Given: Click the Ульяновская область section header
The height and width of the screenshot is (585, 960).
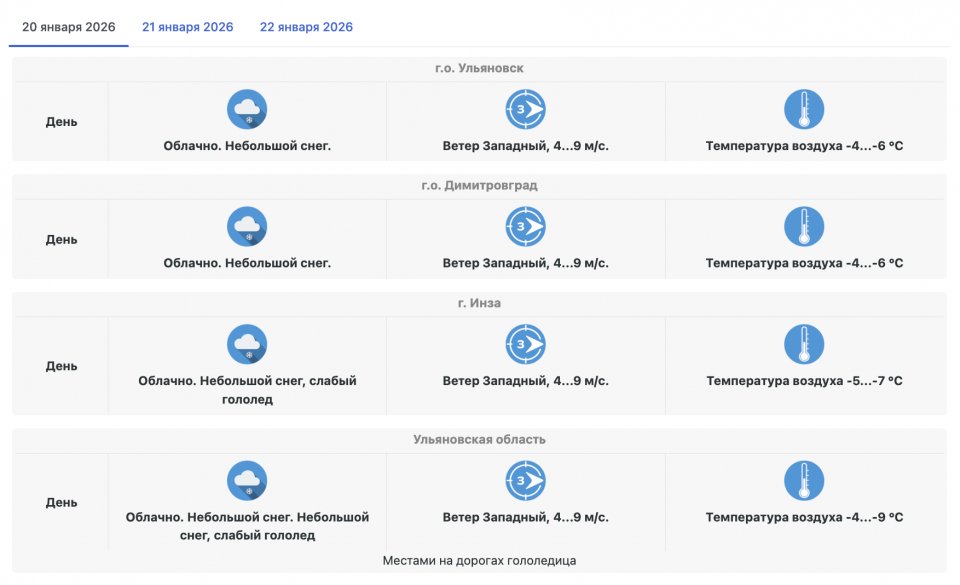Looking at the screenshot, I should tap(479, 439).
